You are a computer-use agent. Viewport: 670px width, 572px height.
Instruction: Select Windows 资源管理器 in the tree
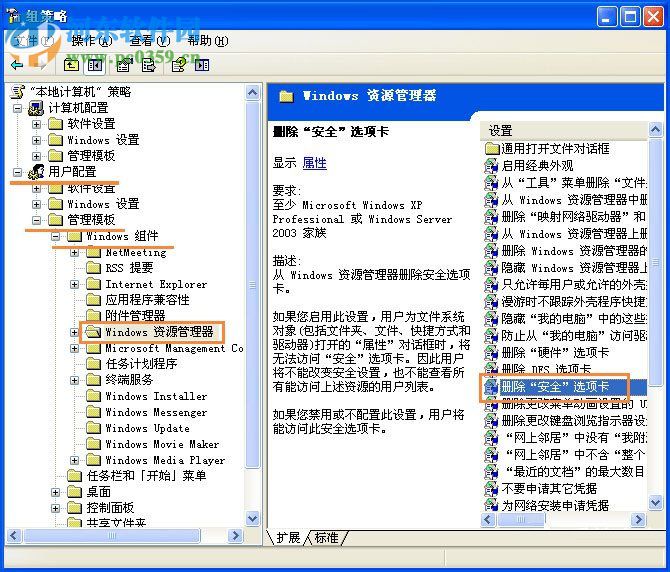tap(159, 332)
